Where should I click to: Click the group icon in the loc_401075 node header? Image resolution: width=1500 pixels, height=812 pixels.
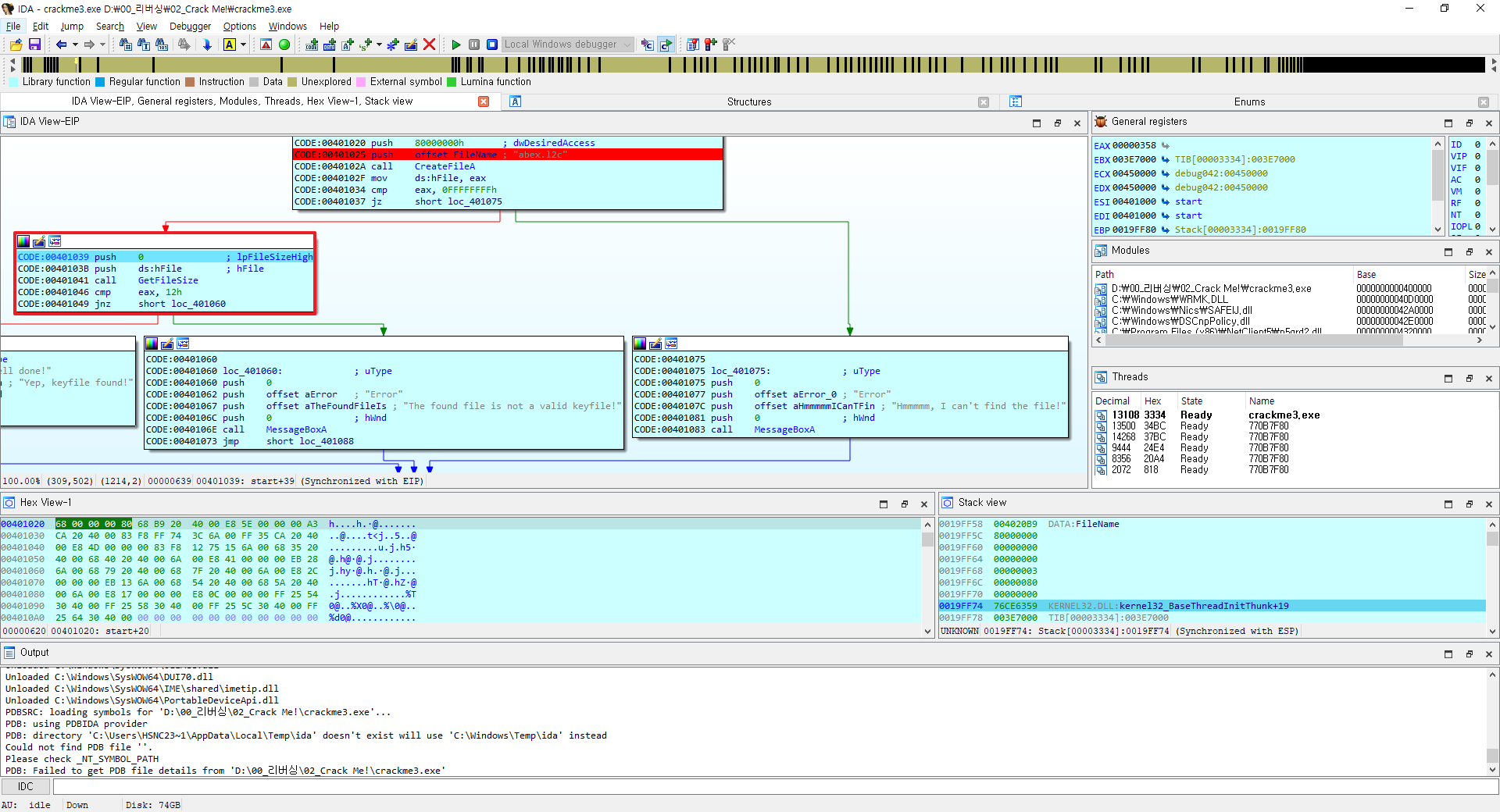coord(671,344)
